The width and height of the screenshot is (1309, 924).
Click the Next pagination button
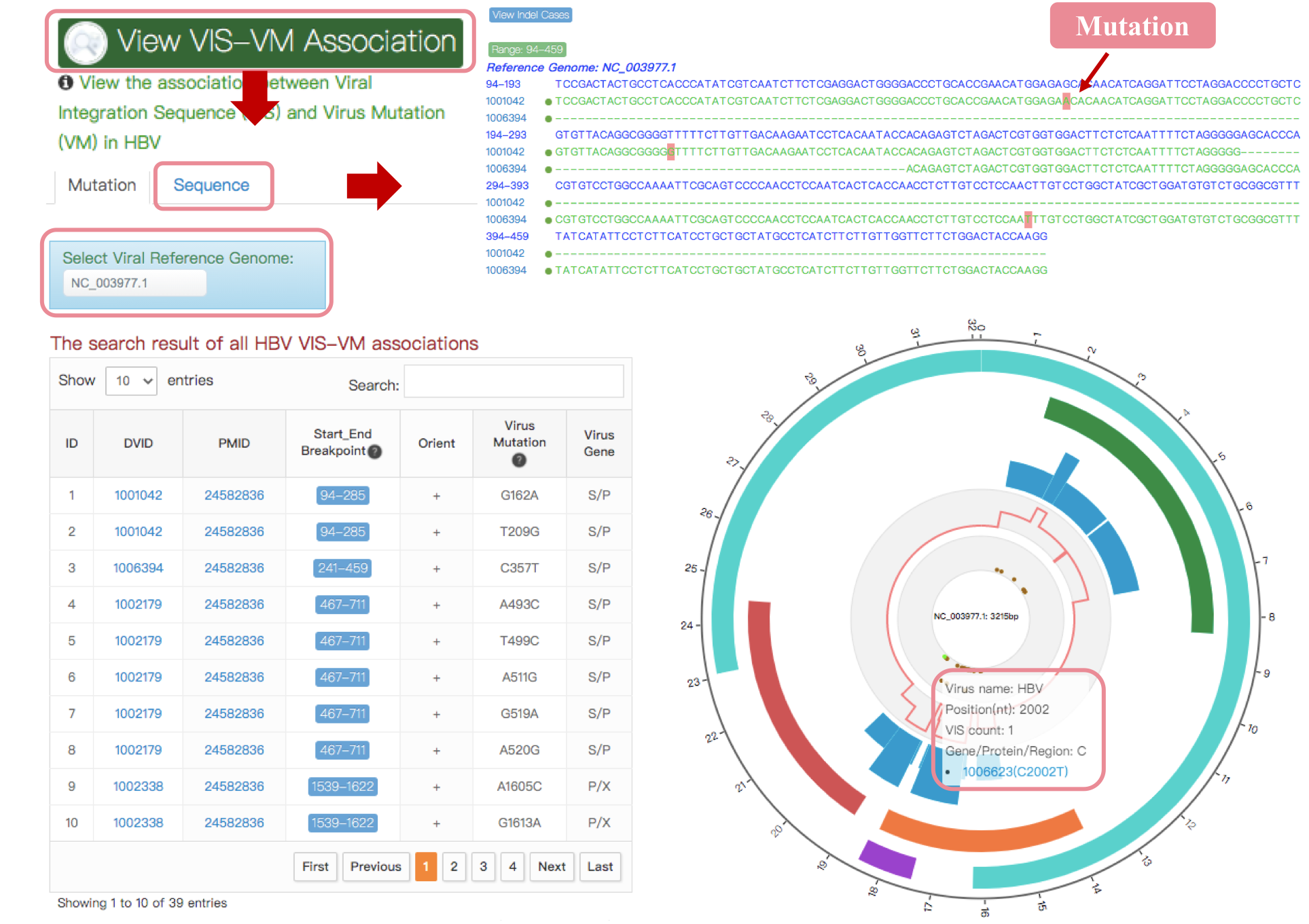pyautogui.click(x=551, y=867)
